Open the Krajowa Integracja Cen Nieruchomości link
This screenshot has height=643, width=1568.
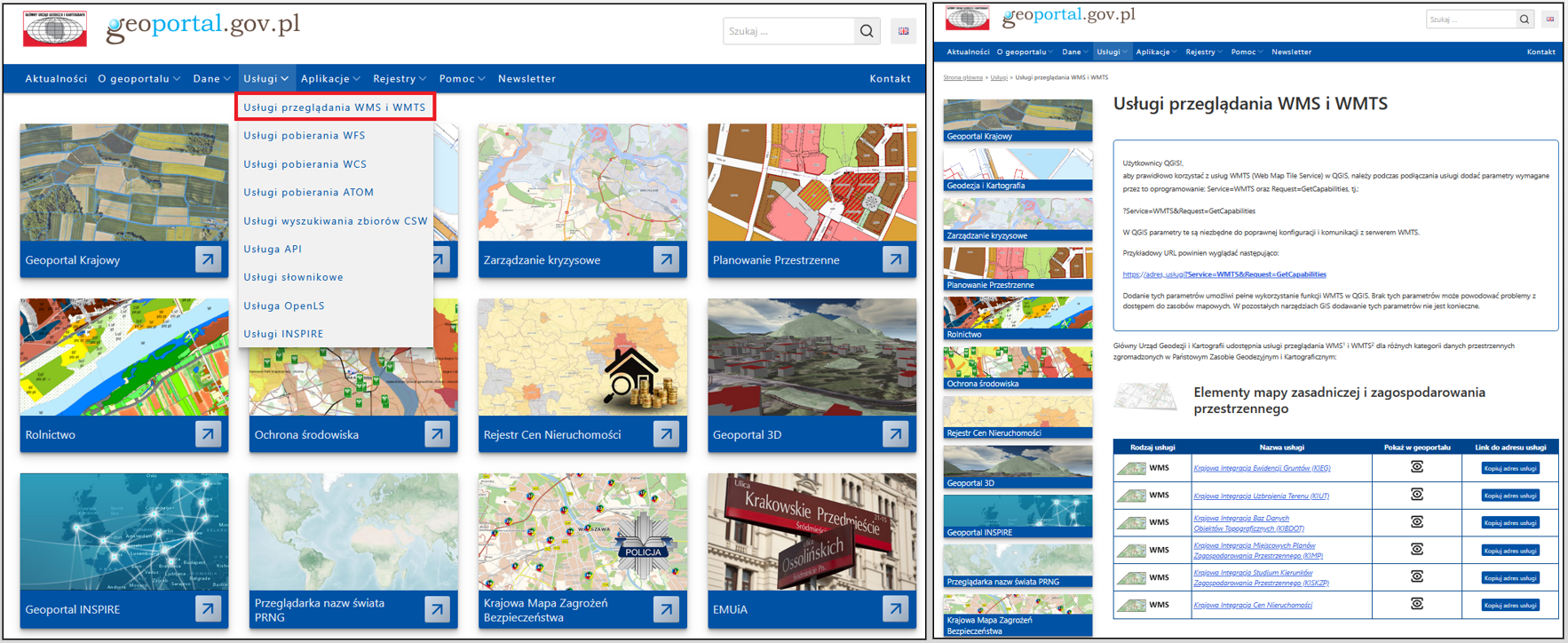pos(1253,605)
